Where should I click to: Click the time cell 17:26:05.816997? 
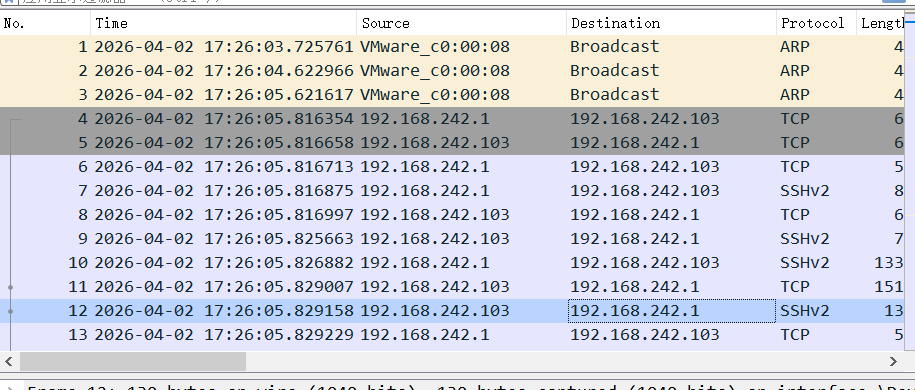pyautogui.click(x=224, y=215)
